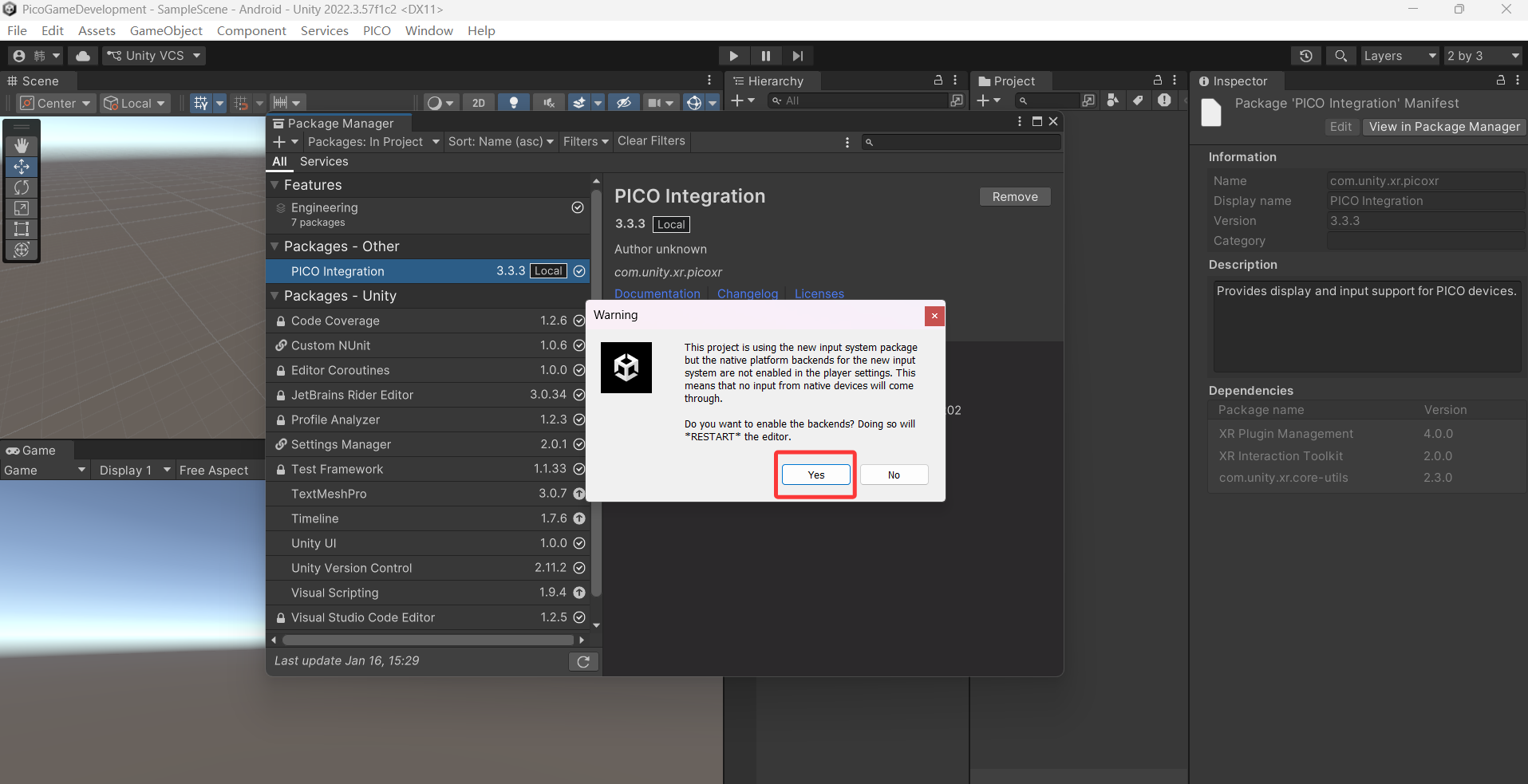This screenshot has height=784, width=1528.
Task: Open 'Packages: In Project' dropdown
Action: pos(373,141)
